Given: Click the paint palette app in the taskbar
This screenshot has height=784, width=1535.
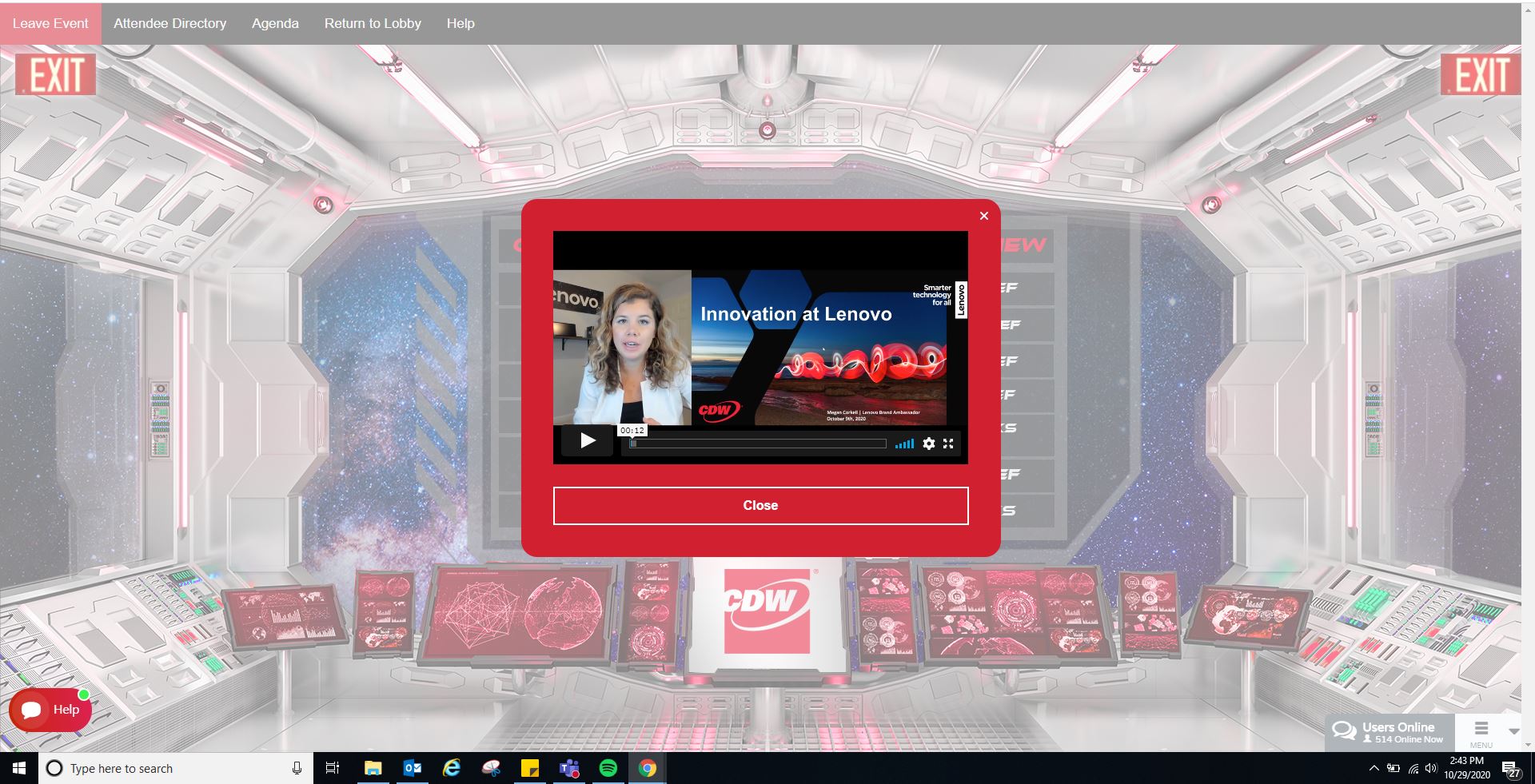Looking at the screenshot, I should [x=491, y=768].
